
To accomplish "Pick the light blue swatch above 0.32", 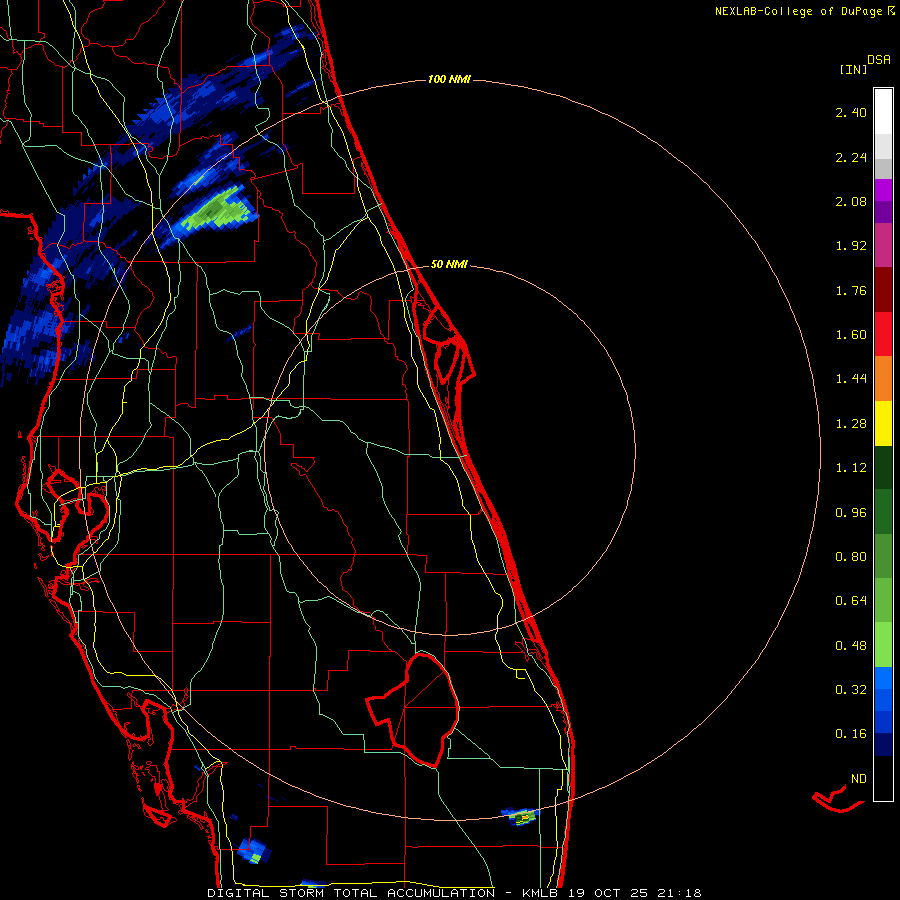I will point(883,678).
